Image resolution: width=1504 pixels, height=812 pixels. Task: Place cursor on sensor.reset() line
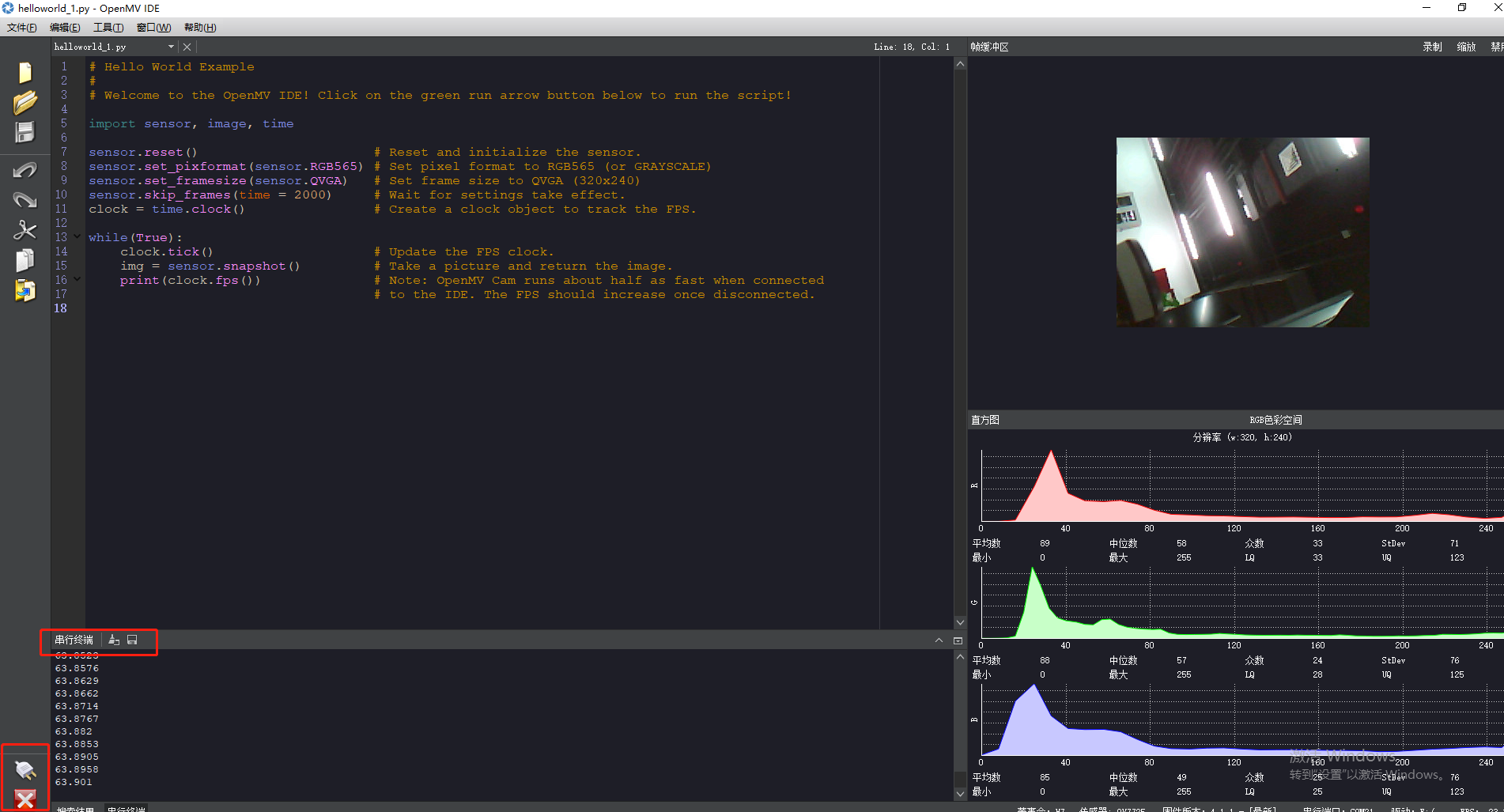[143, 152]
